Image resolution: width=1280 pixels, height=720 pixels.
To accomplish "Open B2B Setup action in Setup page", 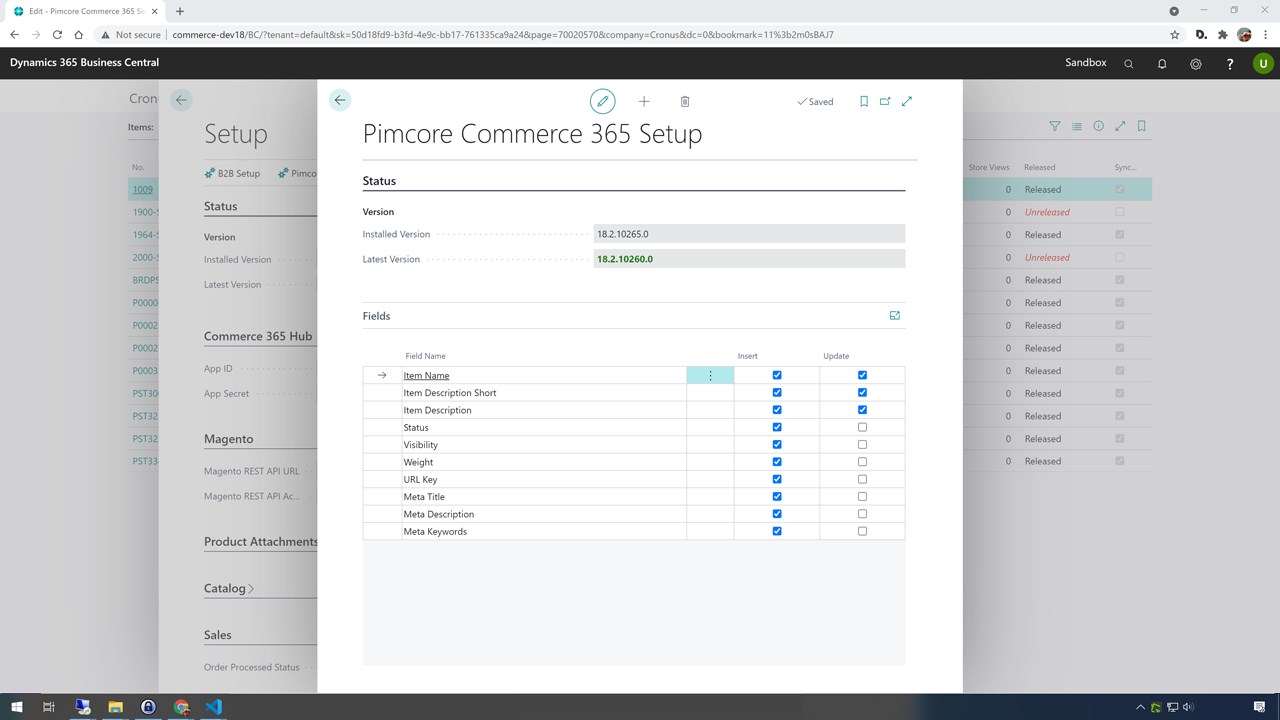I will (232, 173).
